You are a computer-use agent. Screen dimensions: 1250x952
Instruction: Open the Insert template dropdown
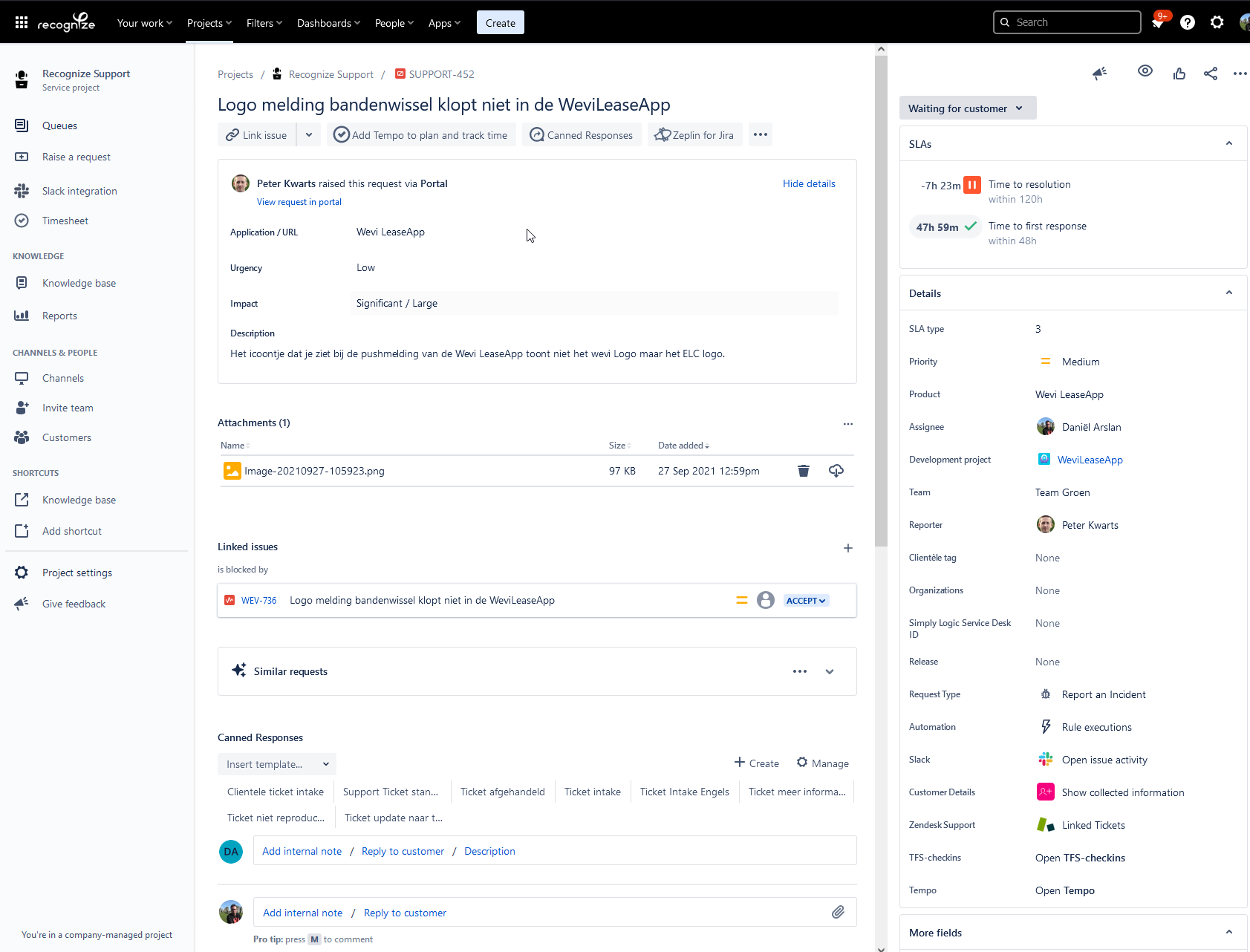click(x=276, y=763)
